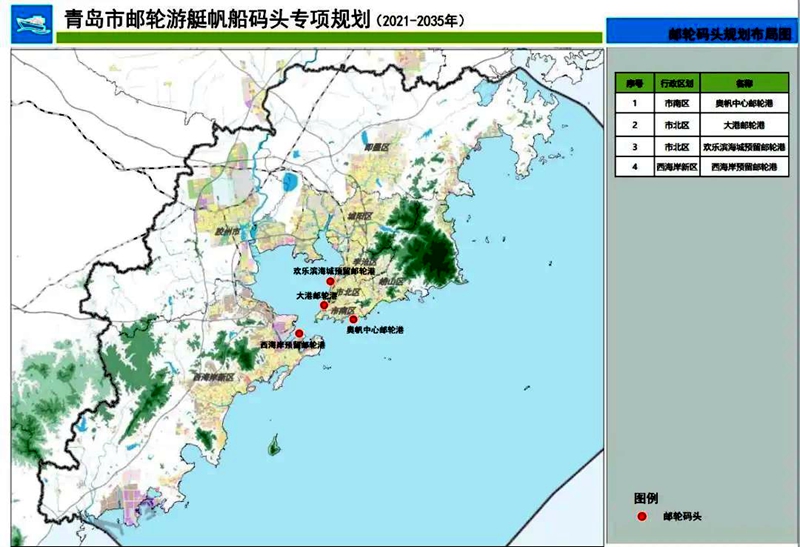Click the 名称 table column header
This screenshot has width=800, height=547.
pyautogui.click(x=742, y=81)
